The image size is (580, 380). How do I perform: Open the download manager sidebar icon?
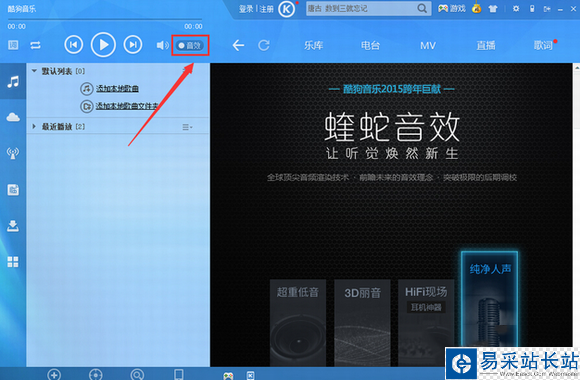pyautogui.click(x=13, y=226)
